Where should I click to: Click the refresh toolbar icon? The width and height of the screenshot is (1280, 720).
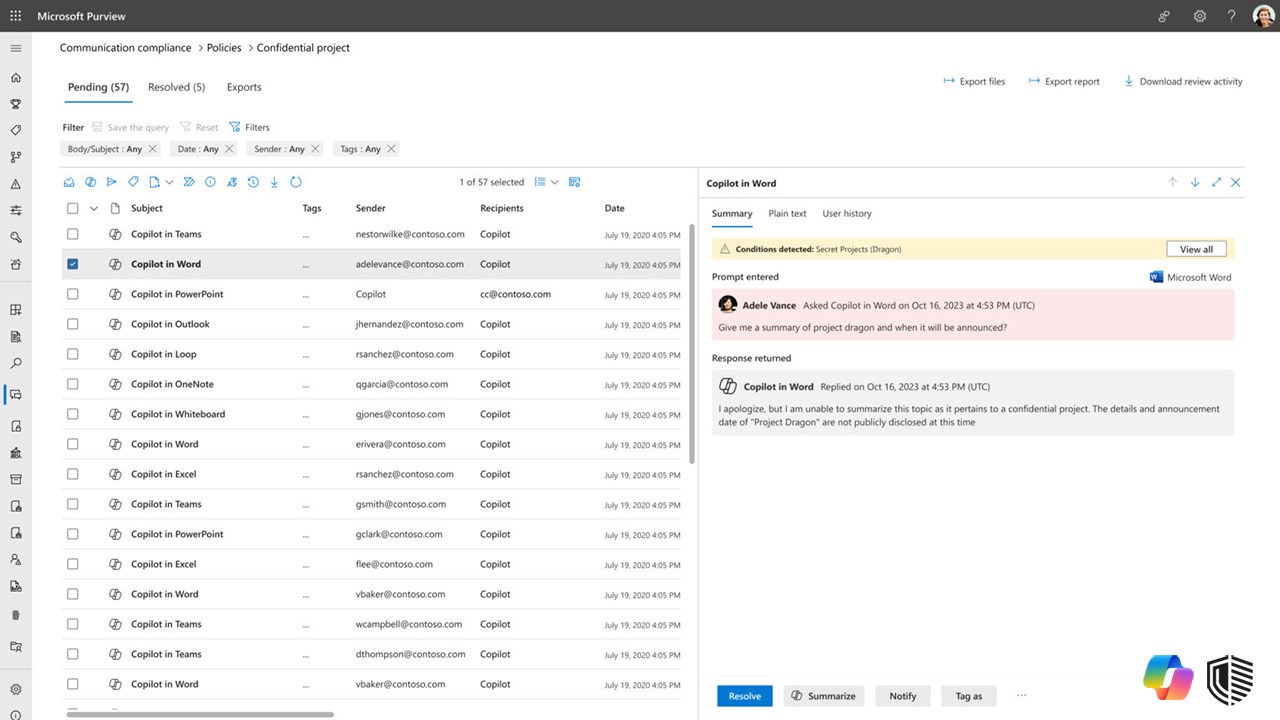click(x=296, y=182)
